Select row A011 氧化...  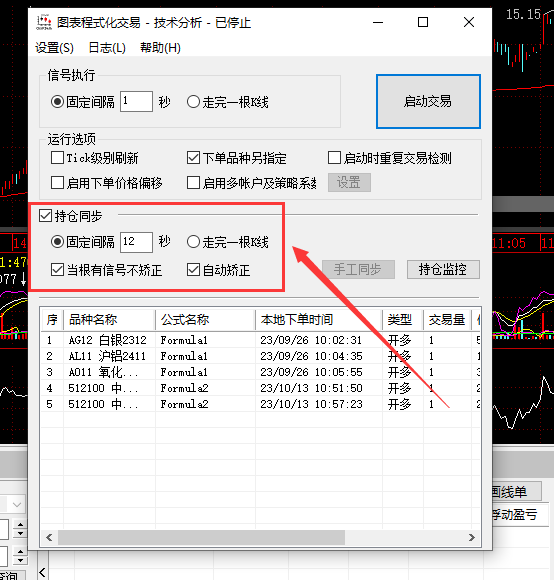(x=260, y=372)
